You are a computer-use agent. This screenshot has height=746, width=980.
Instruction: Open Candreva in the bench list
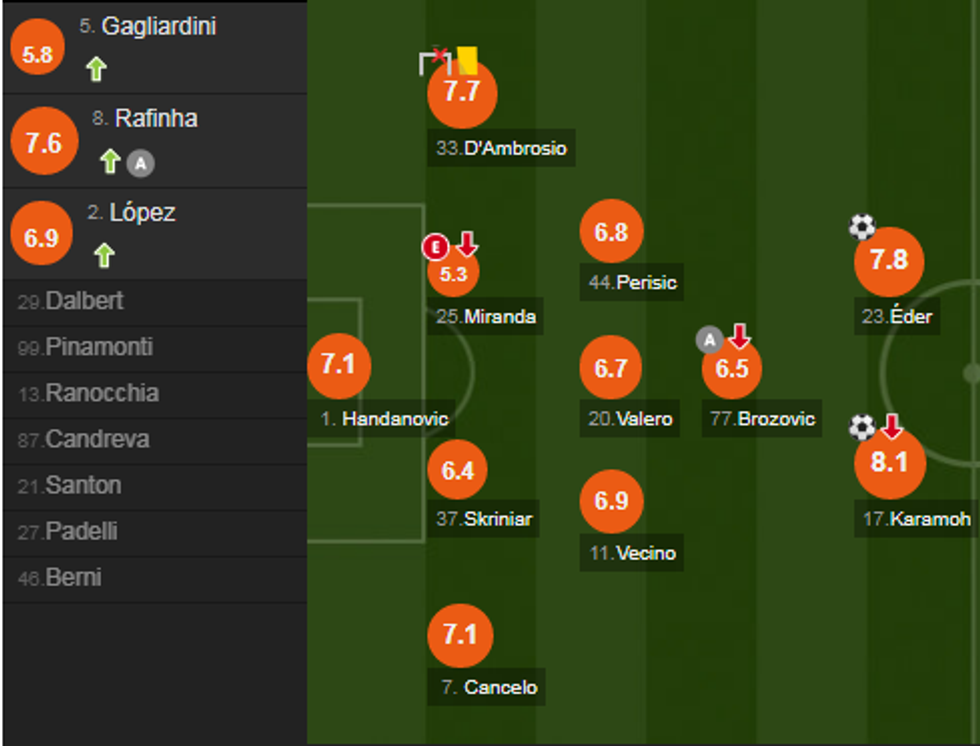[82, 439]
